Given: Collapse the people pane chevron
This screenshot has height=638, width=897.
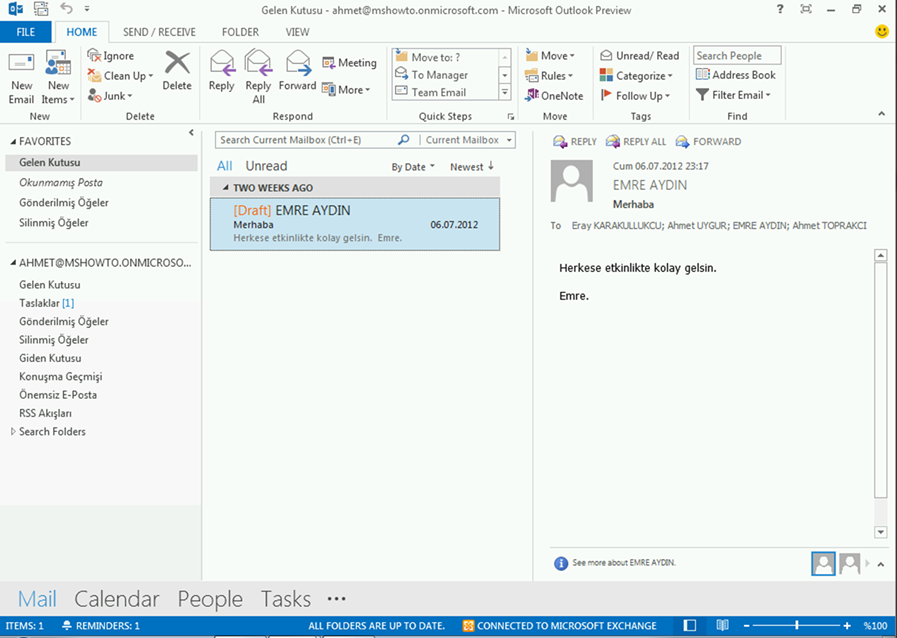Looking at the screenshot, I should pyautogui.click(x=881, y=564).
